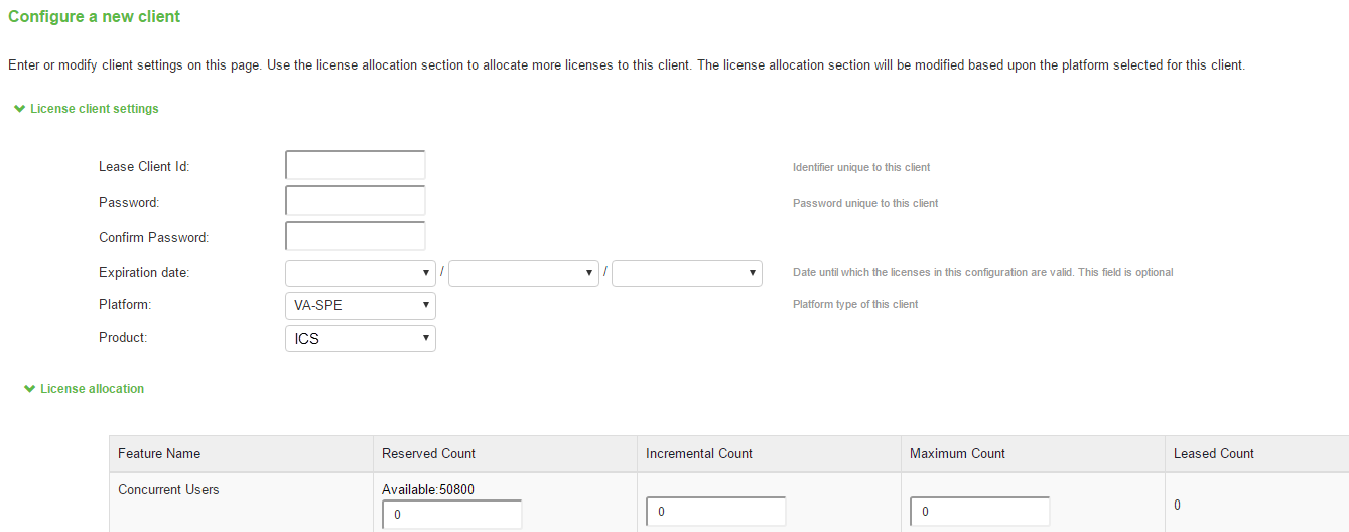Image resolution: width=1349 pixels, height=532 pixels.
Task: Click the License allocation section heading
Action: point(92,389)
